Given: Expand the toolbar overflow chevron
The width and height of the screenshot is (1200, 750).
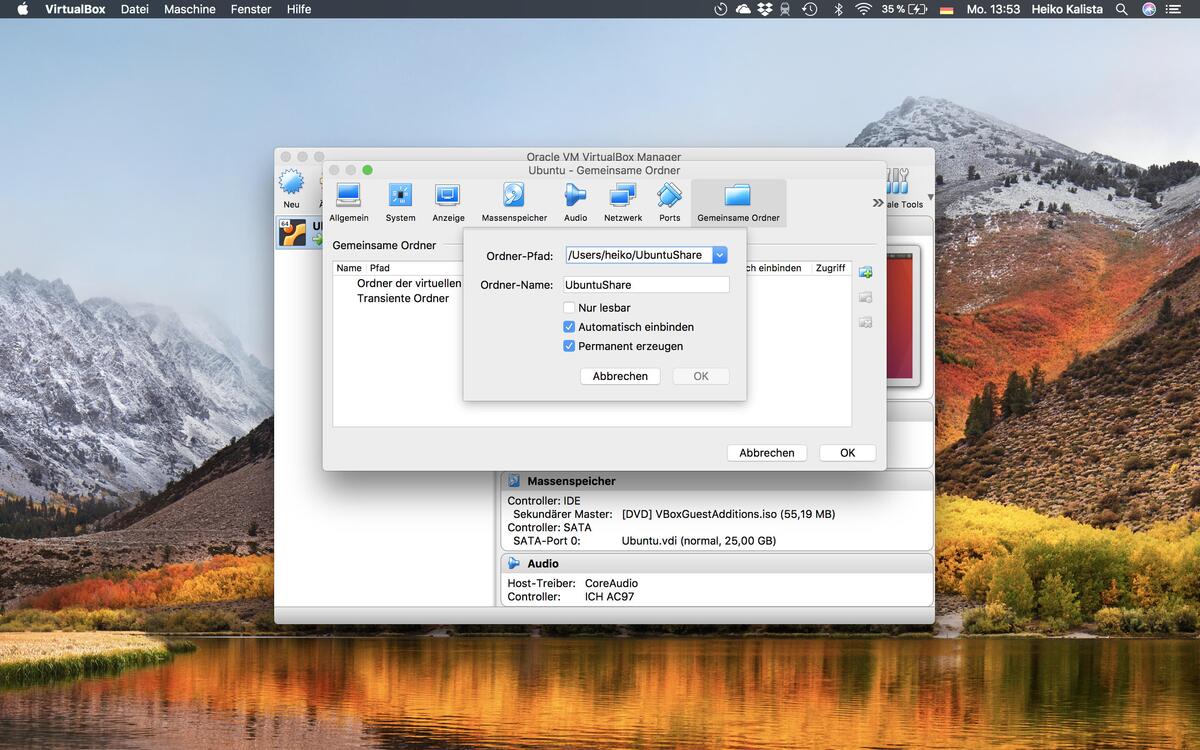Looking at the screenshot, I should (x=878, y=203).
